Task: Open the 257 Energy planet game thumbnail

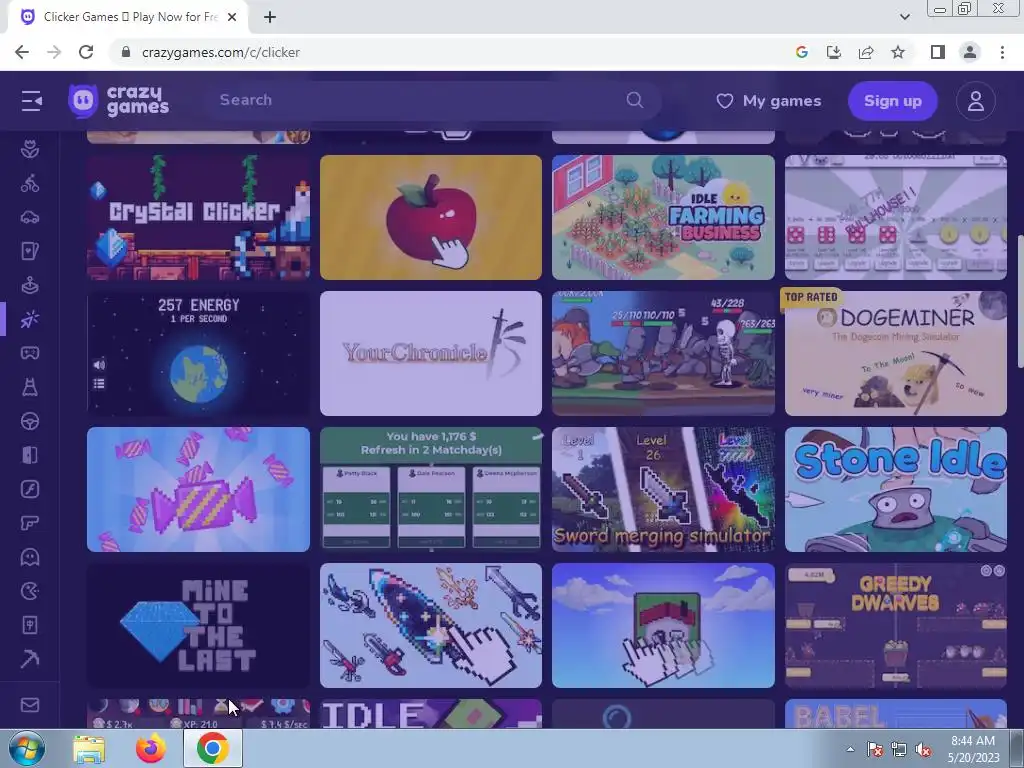Action: 199,353
